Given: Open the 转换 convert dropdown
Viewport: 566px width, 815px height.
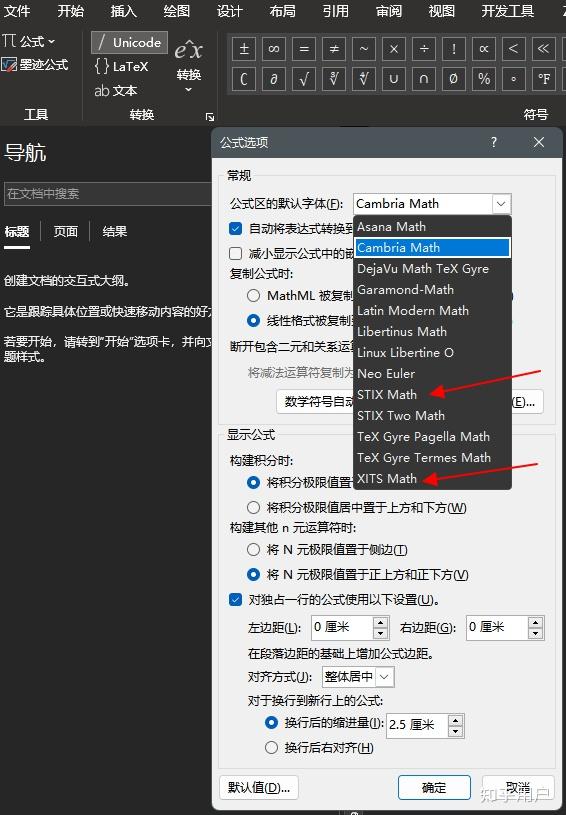Looking at the screenshot, I should click(x=188, y=66).
